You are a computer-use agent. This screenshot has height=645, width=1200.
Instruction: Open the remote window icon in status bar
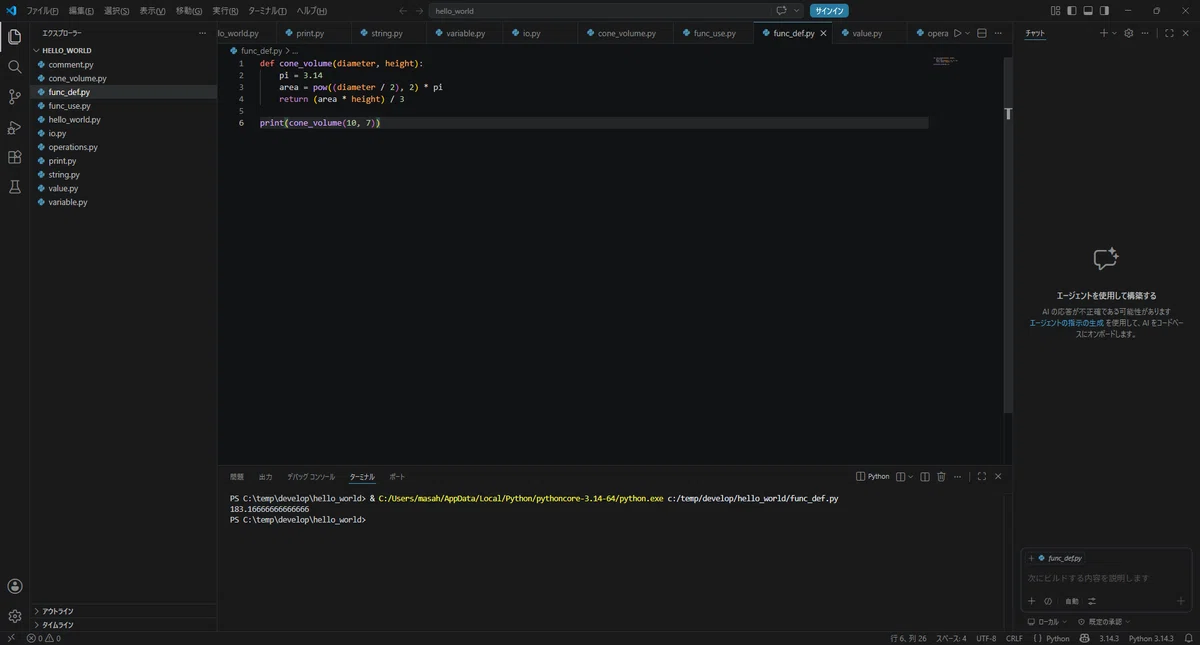[11, 638]
